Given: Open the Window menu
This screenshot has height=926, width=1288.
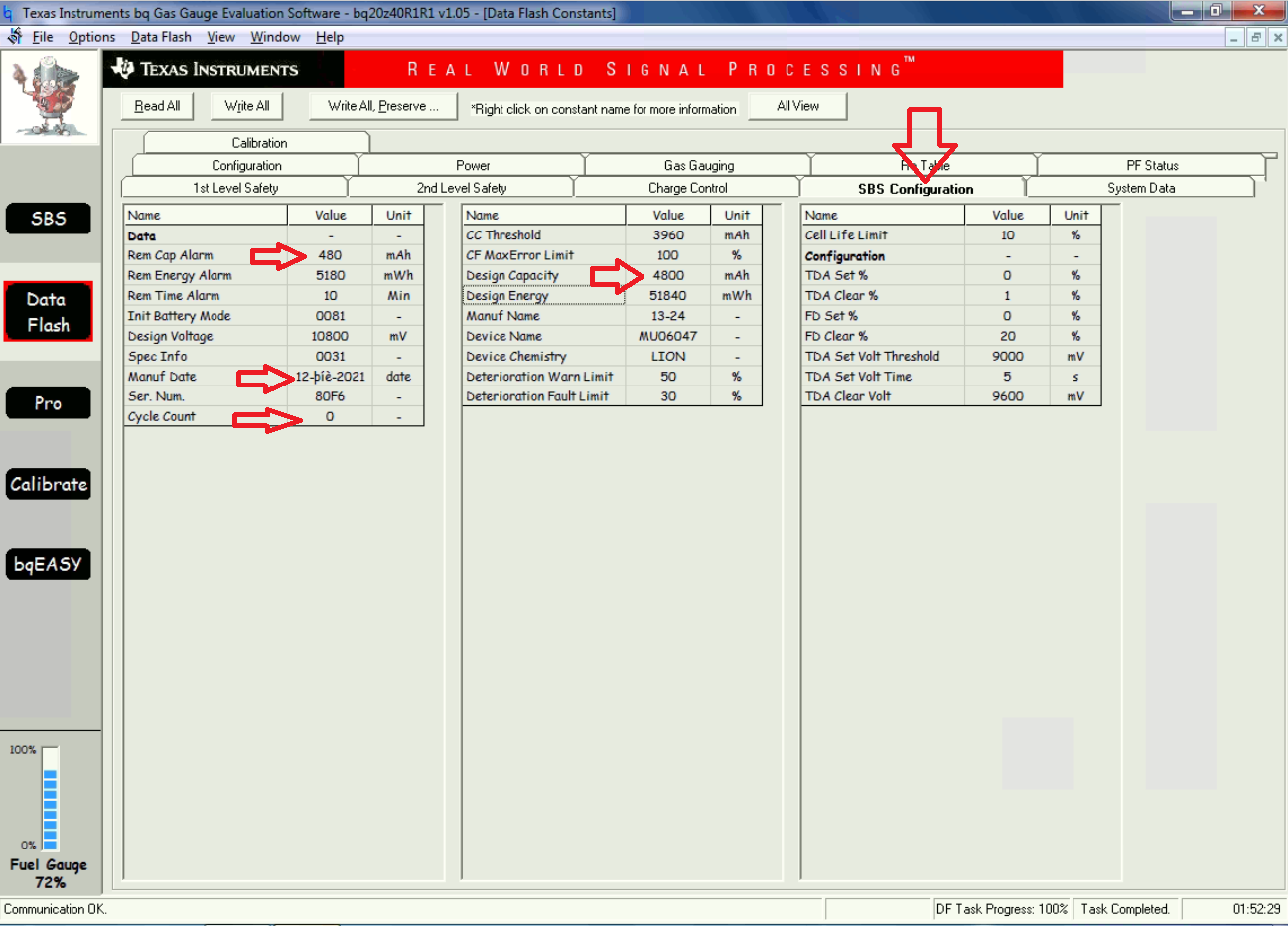Looking at the screenshot, I should (x=275, y=37).
